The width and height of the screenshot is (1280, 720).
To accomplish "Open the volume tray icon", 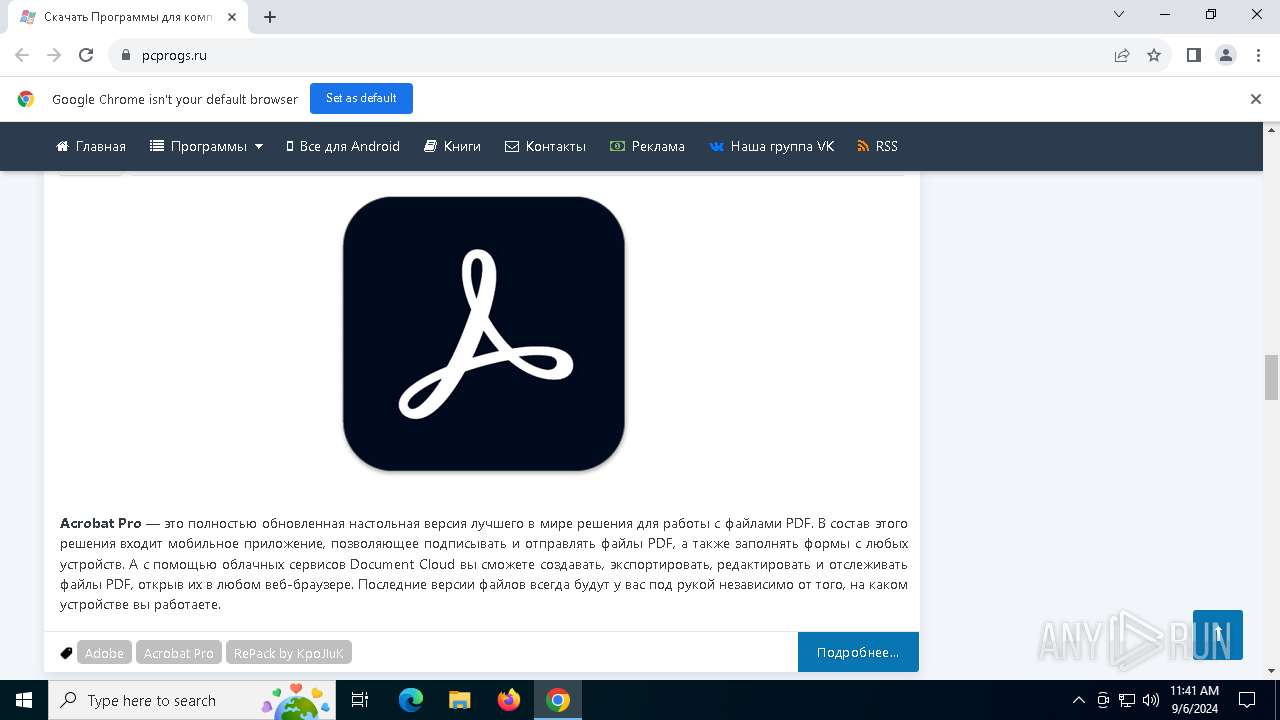I will 1151,700.
